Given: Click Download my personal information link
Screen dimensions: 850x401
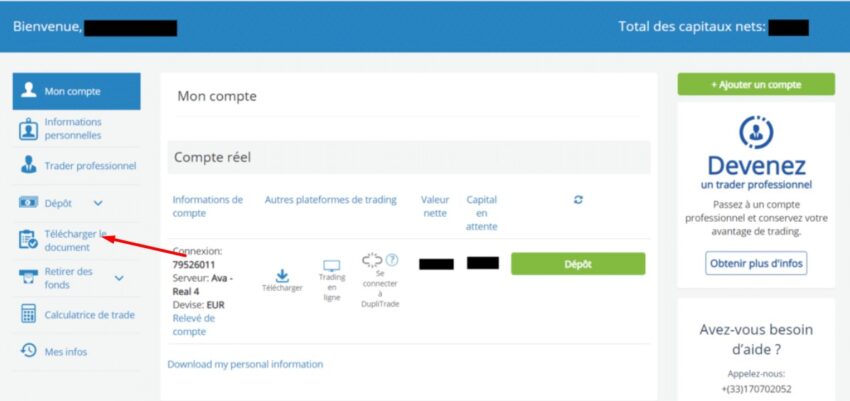Looking at the screenshot, I should pos(245,364).
